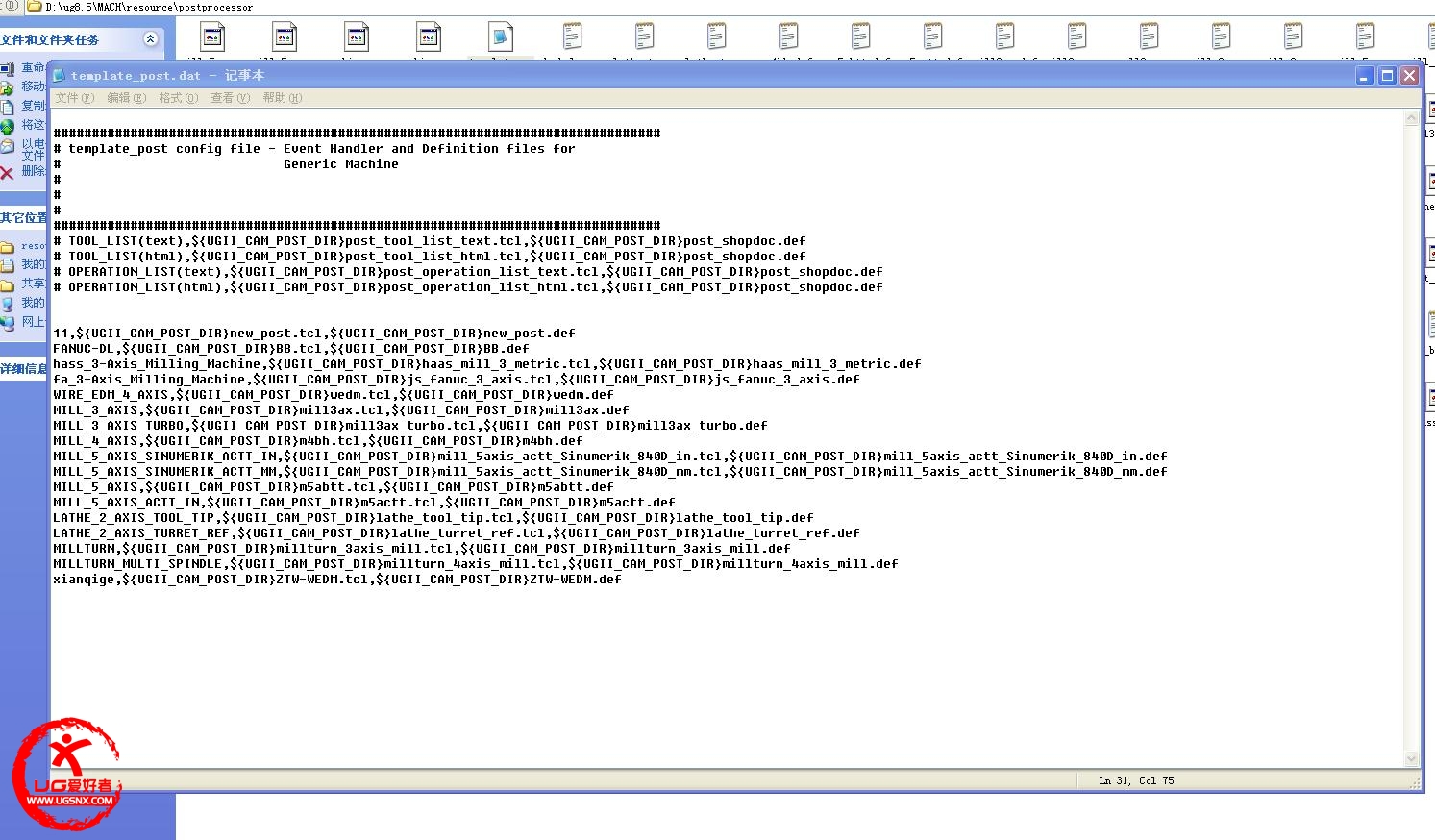Click the 'MILL_5_AXIS_ACTT_IN' entry line

[364, 503]
